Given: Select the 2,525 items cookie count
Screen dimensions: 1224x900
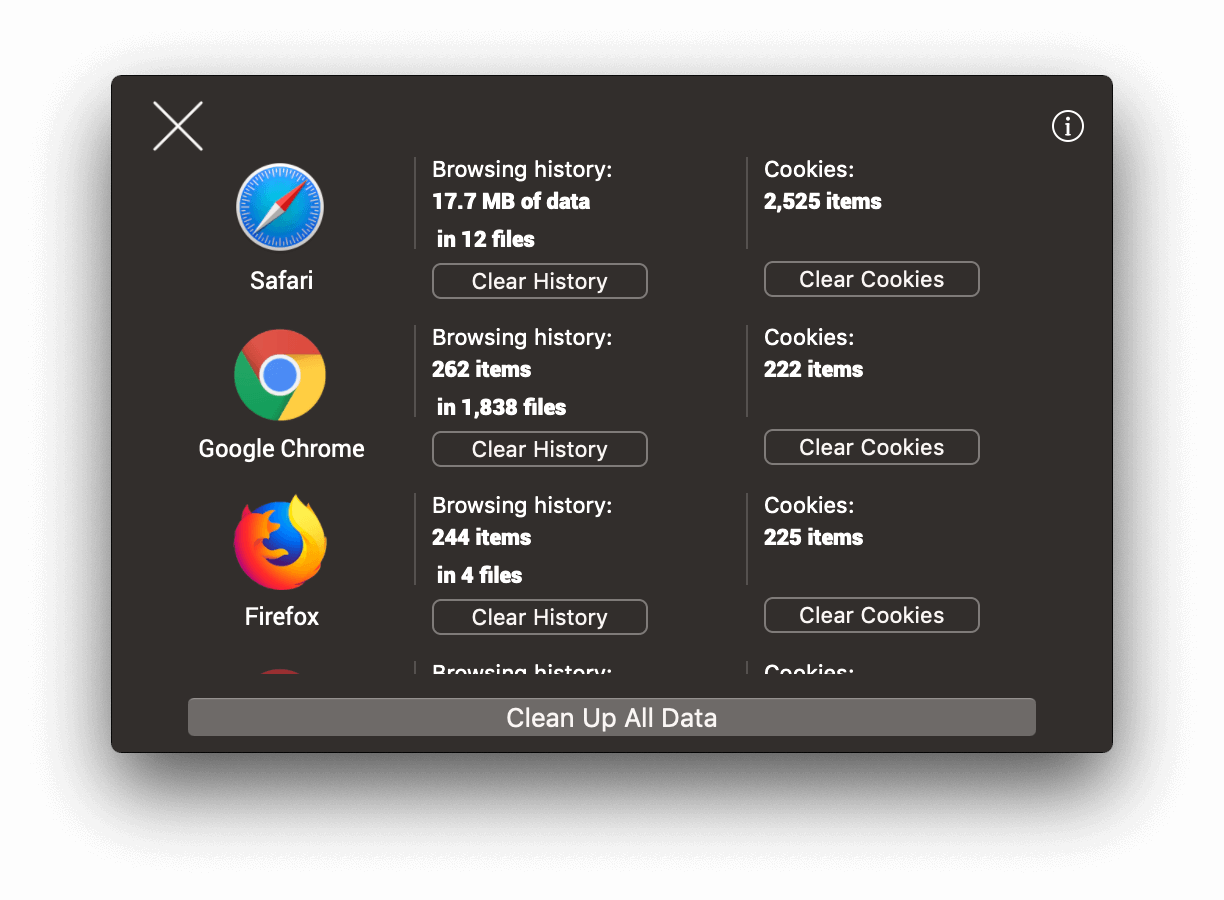Looking at the screenshot, I should click(x=823, y=202).
